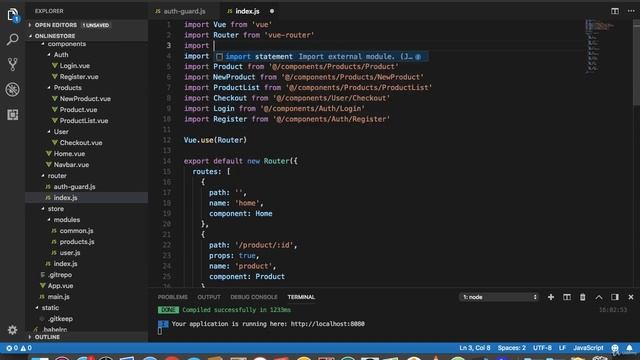Open main.js file

58,297
